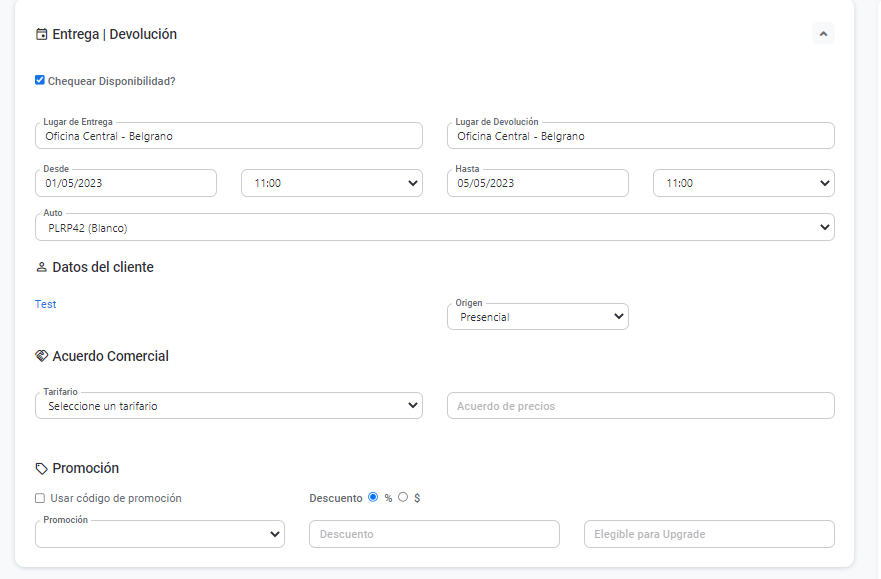Screen dimensions: 881x579
Task: Collapse the Entrega | Devolución section
Action: (823, 34)
